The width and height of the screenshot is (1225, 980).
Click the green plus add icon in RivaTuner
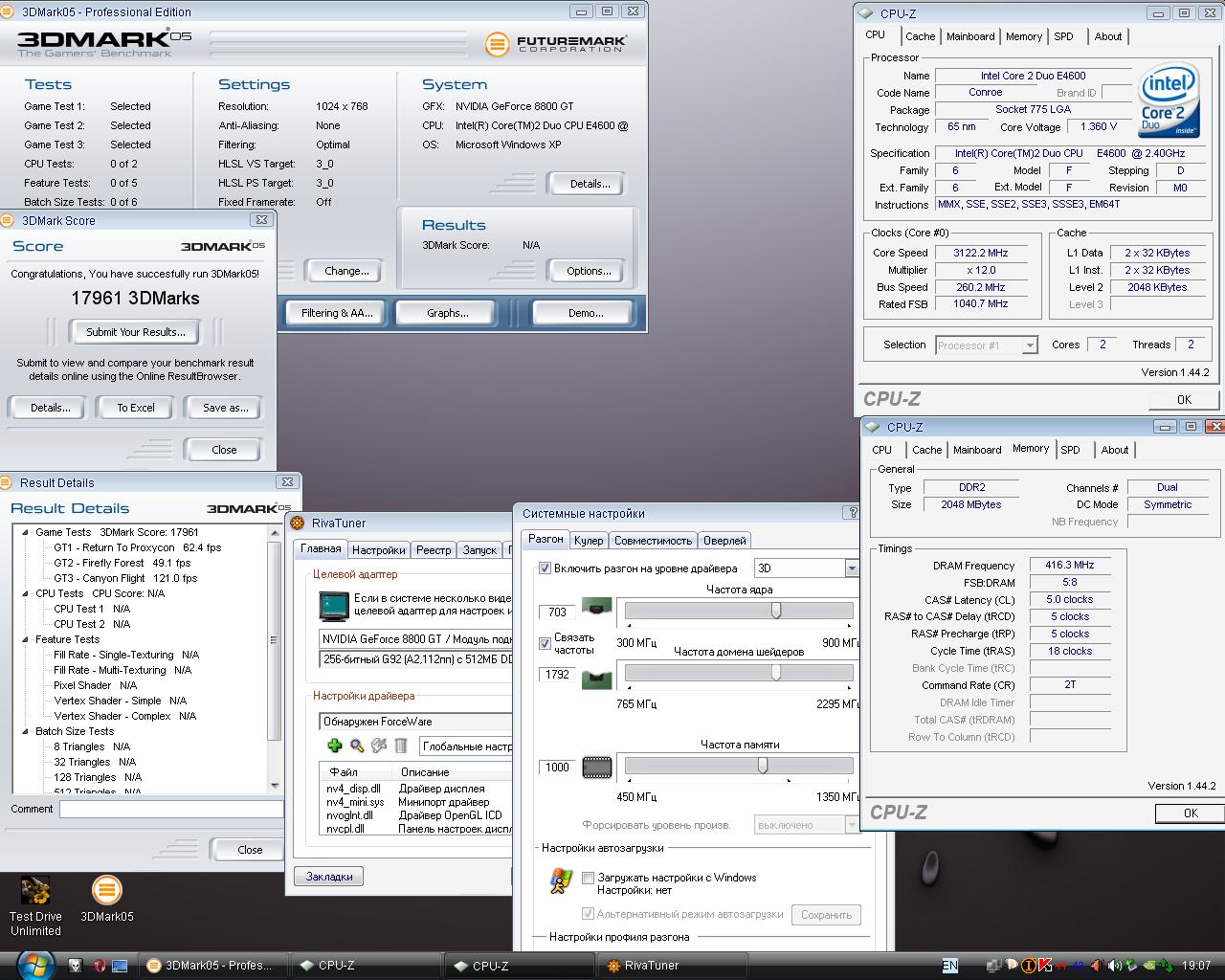click(334, 746)
